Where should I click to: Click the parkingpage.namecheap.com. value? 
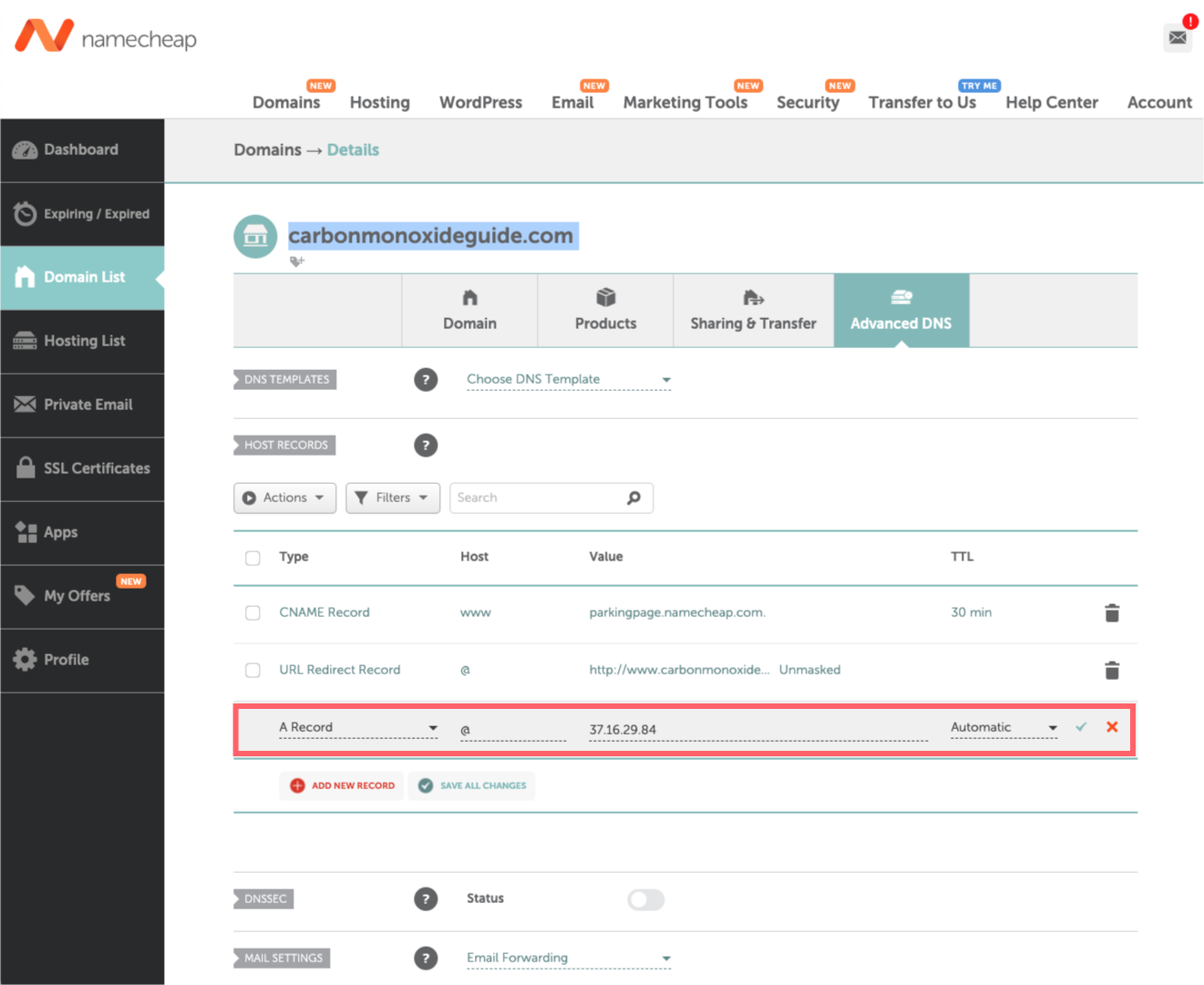coord(677,613)
